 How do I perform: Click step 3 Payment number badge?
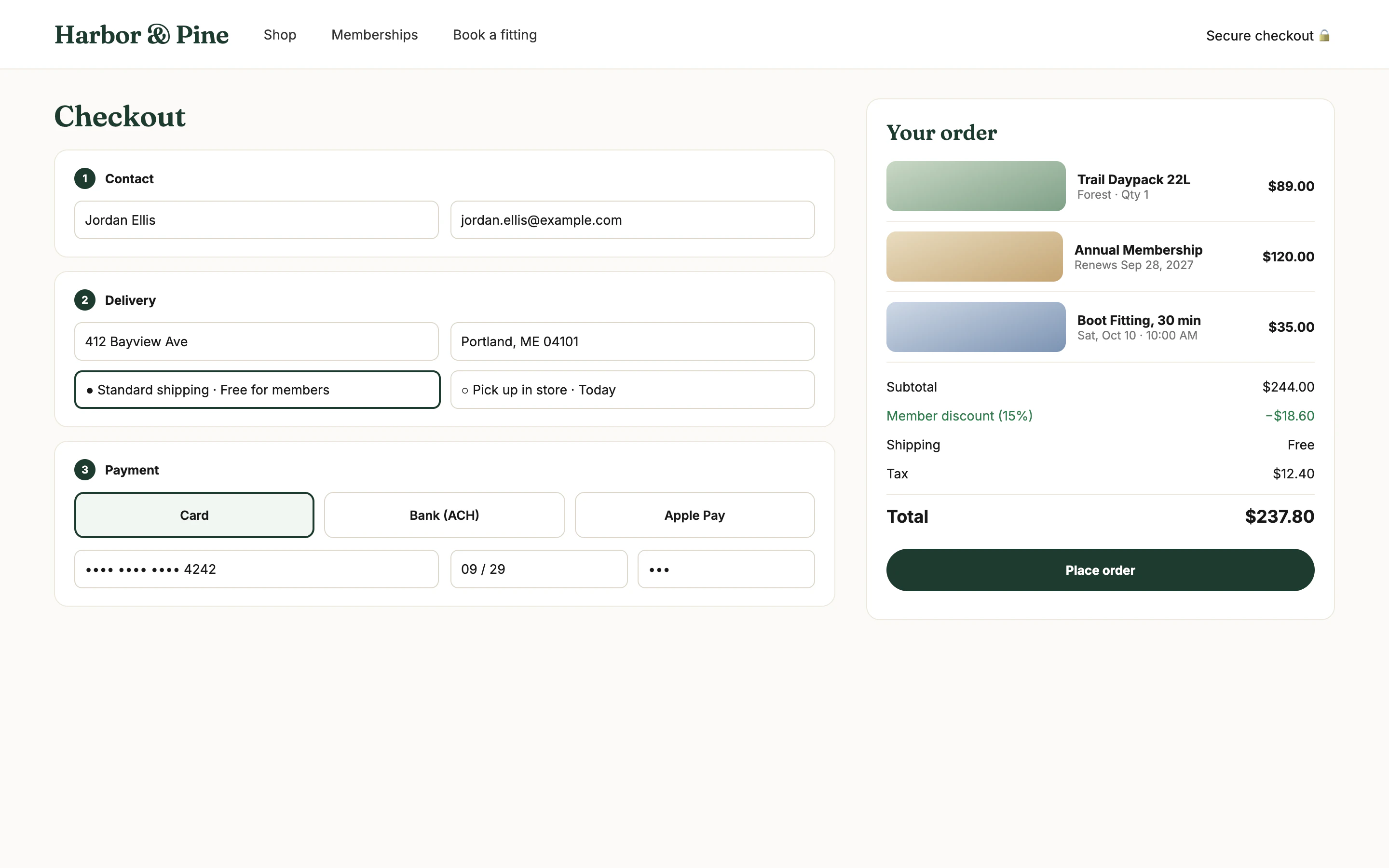[85, 470]
